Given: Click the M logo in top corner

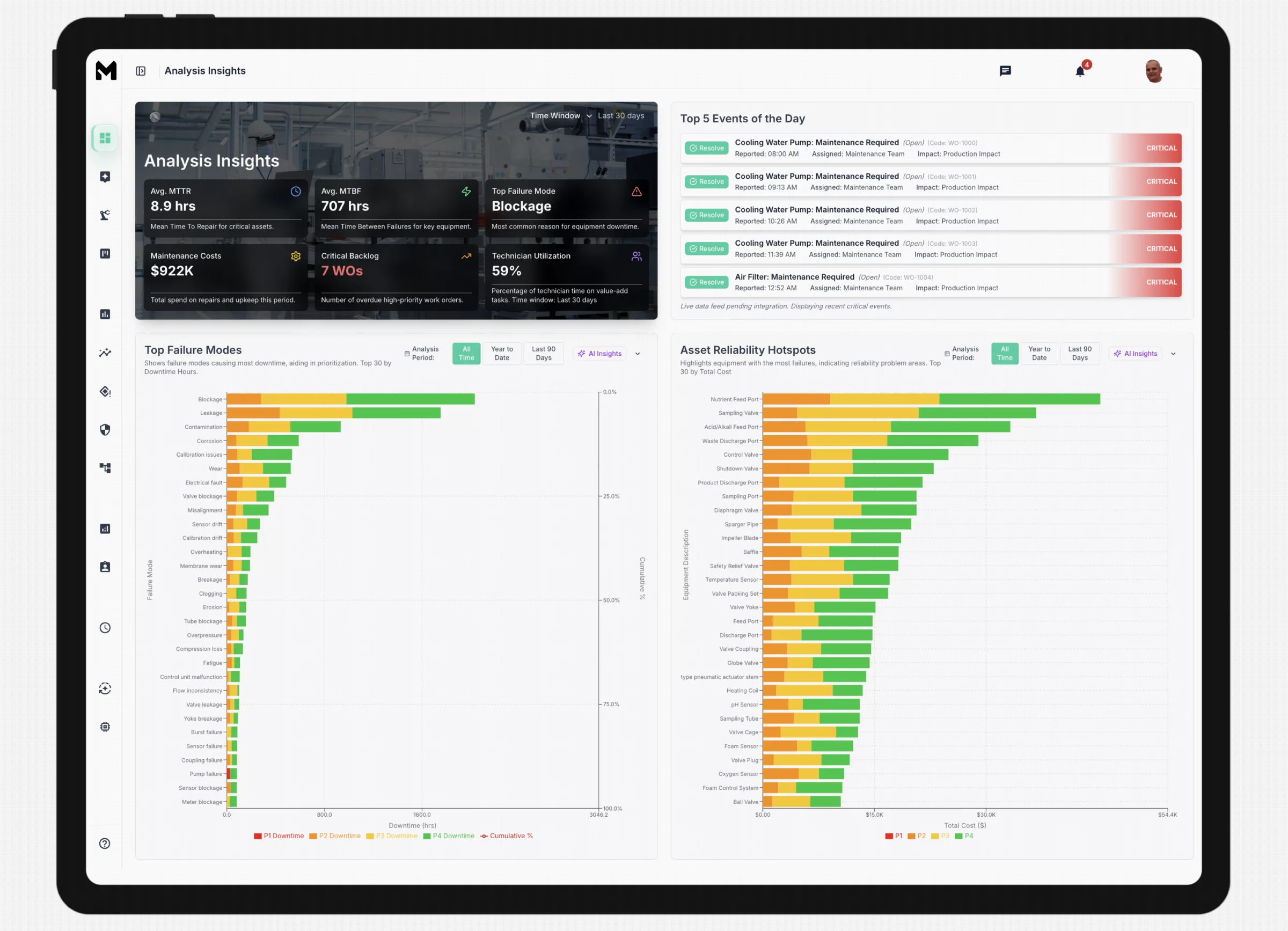Looking at the screenshot, I should coord(106,70).
